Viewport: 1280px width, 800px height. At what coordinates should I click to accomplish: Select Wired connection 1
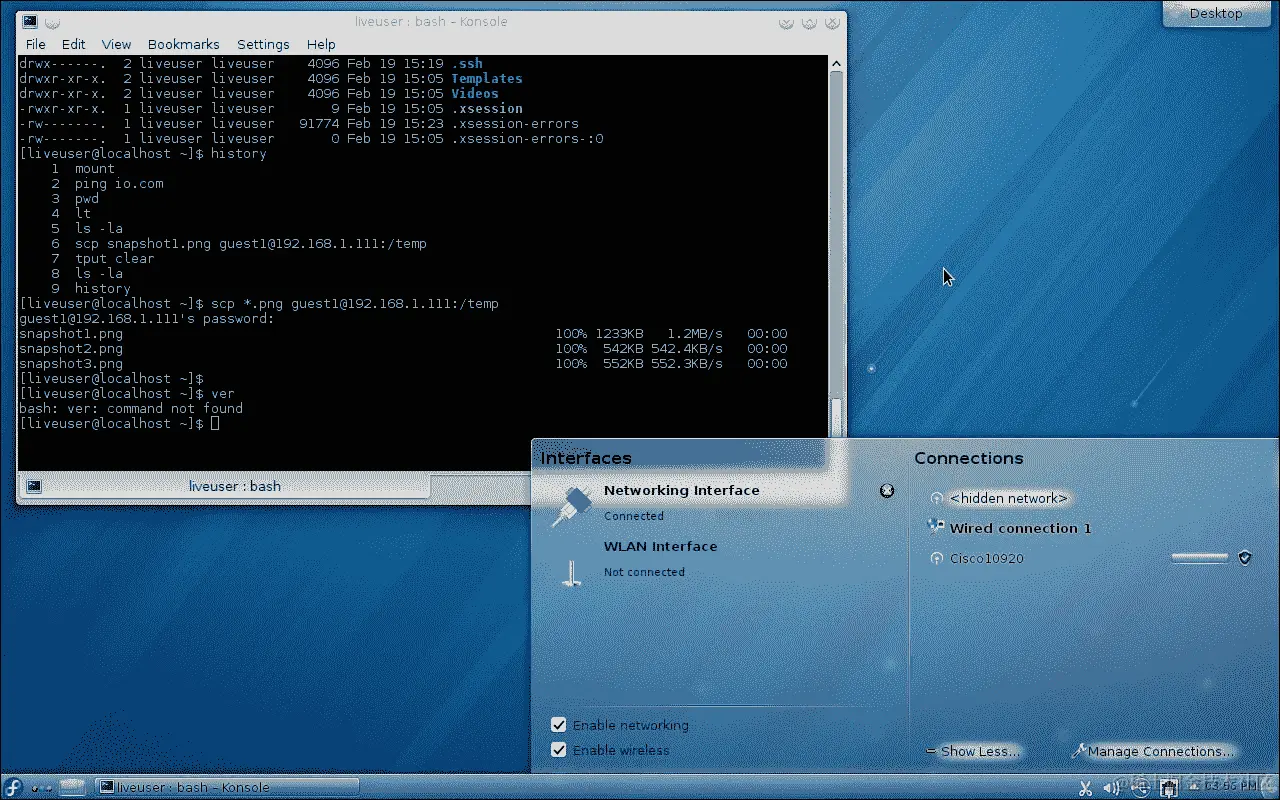tap(1020, 528)
